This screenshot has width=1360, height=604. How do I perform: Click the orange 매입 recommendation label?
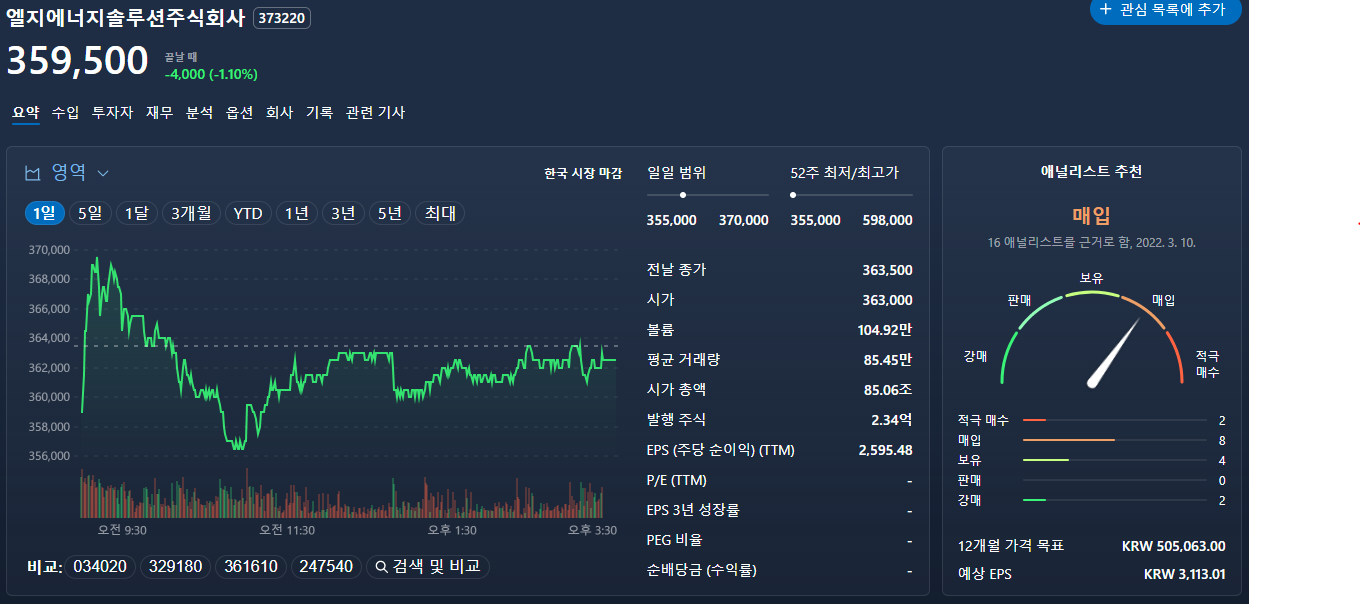1092,216
